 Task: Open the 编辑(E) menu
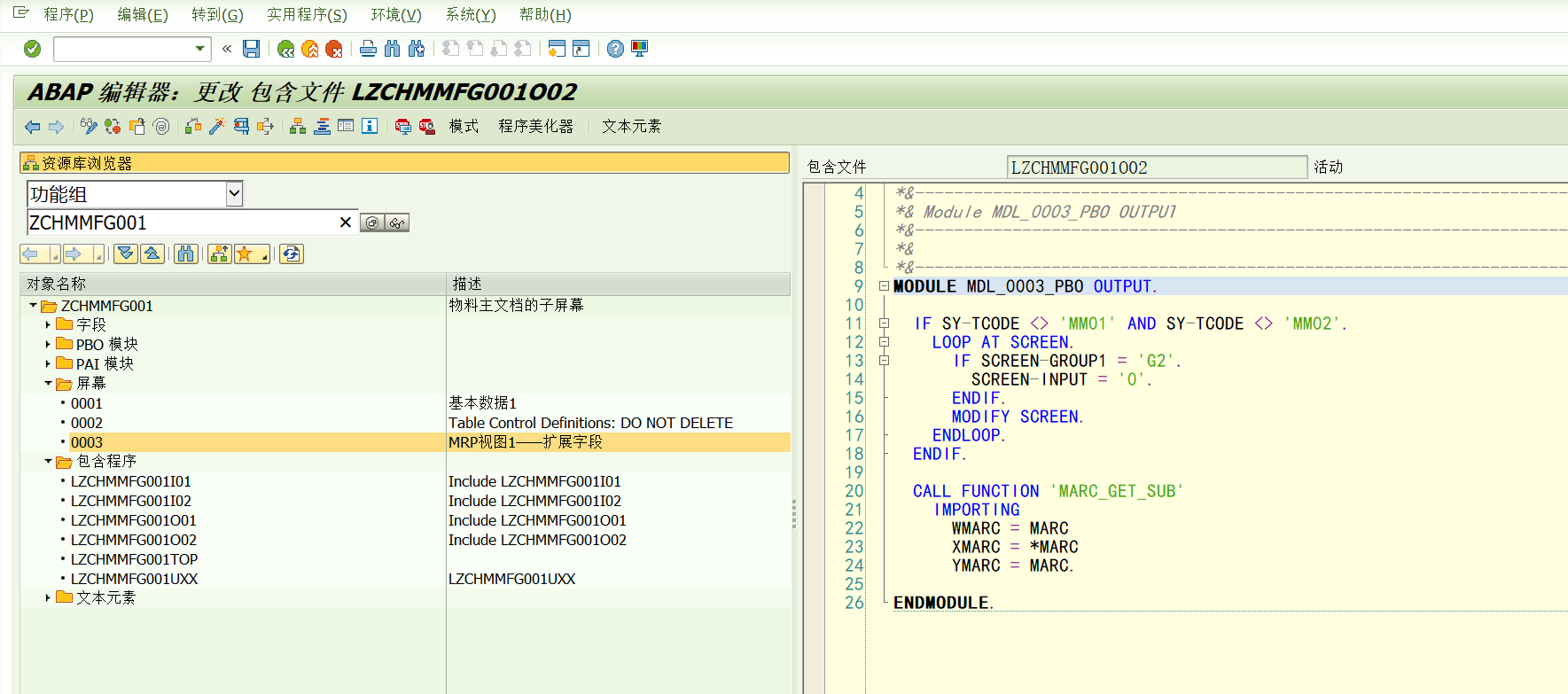143,15
